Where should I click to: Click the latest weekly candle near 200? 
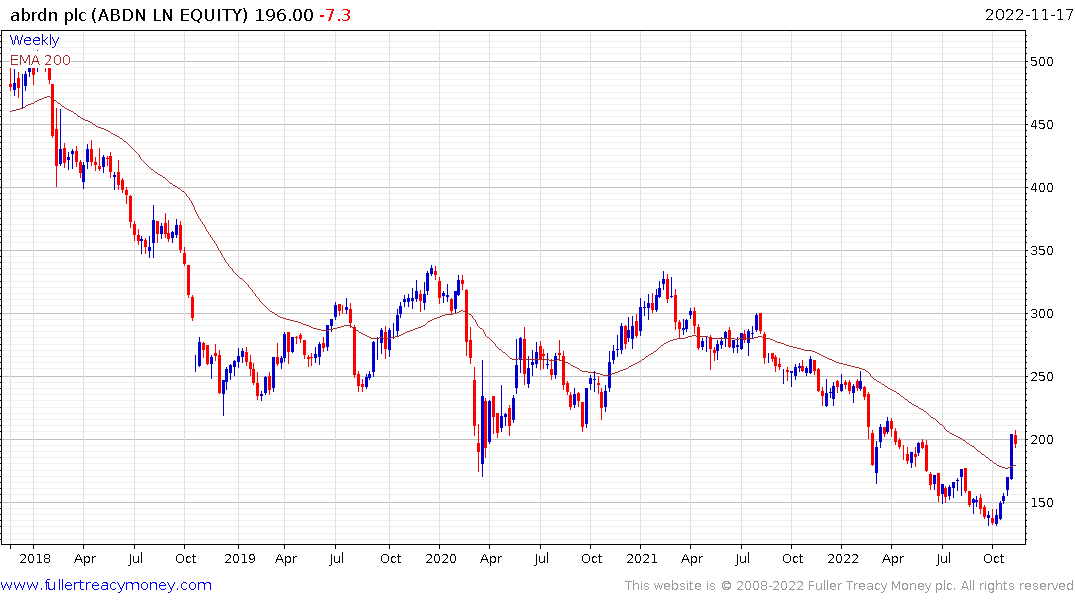click(x=1015, y=440)
